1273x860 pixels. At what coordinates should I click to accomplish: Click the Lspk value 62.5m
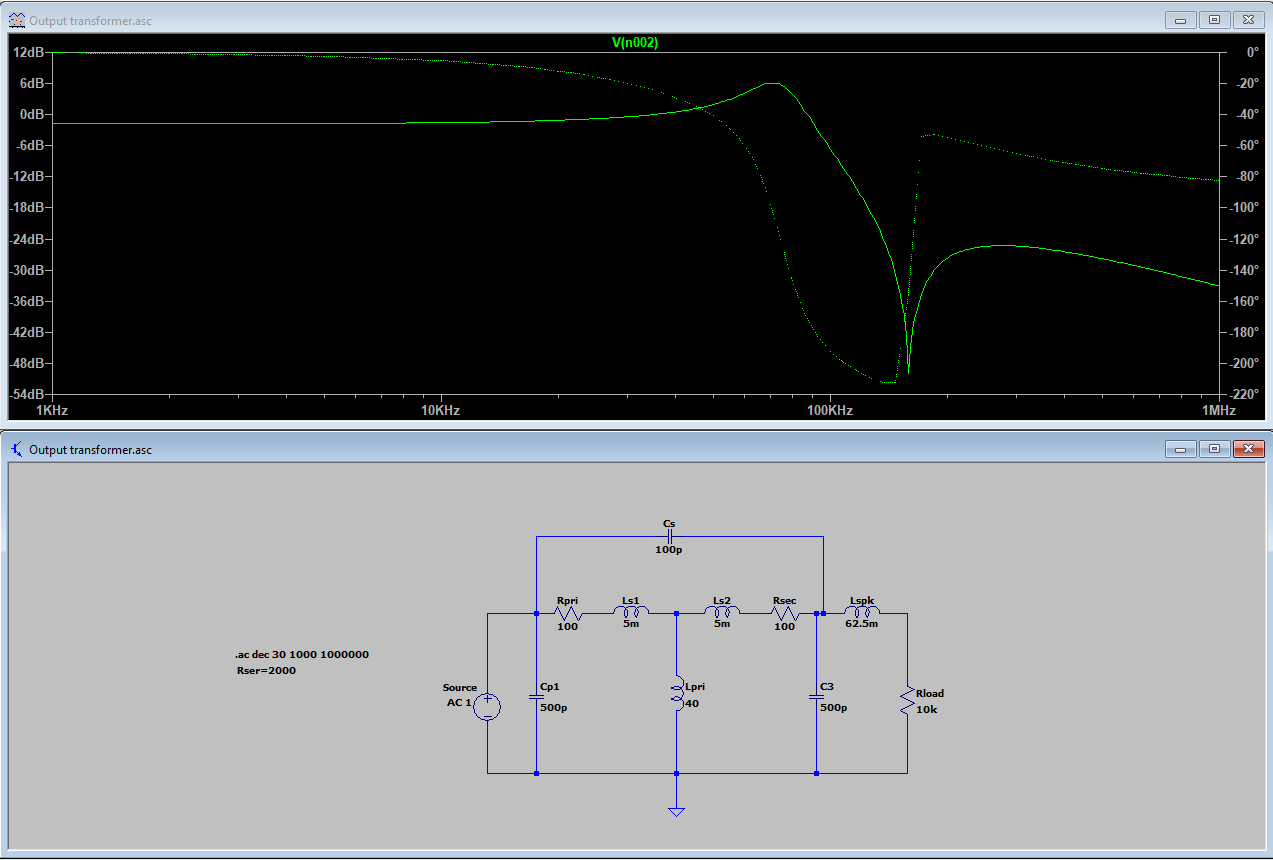(x=862, y=626)
